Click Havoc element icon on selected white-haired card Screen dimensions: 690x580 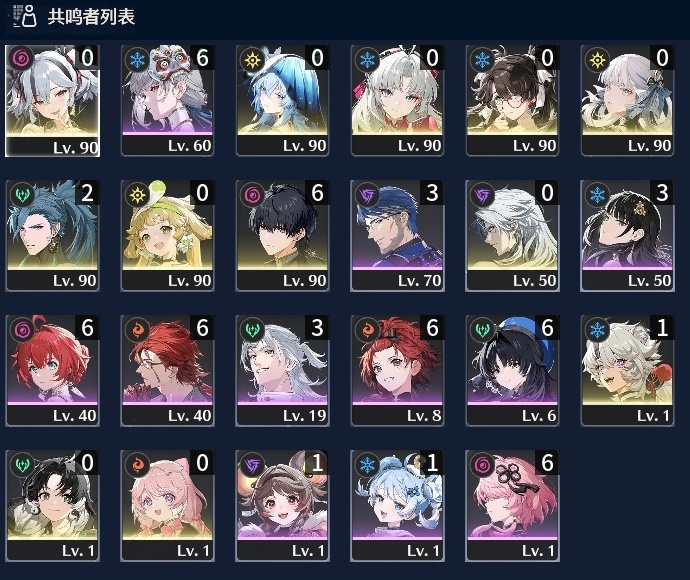pyautogui.click(x=20, y=58)
